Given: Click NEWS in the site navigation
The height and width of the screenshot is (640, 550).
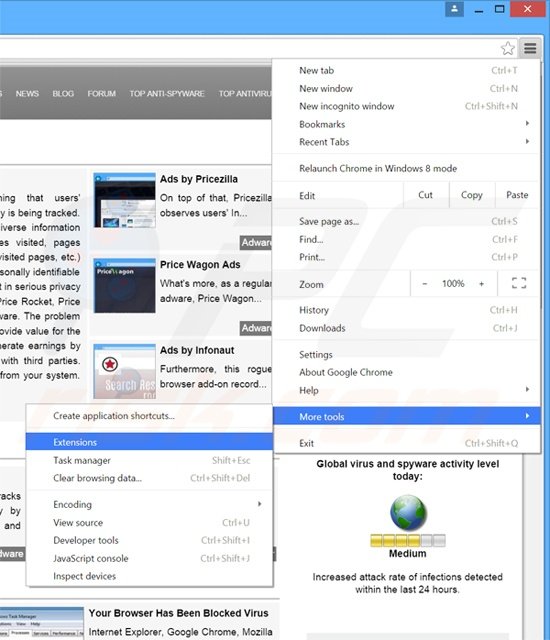Looking at the screenshot, I should pos(27,93).
